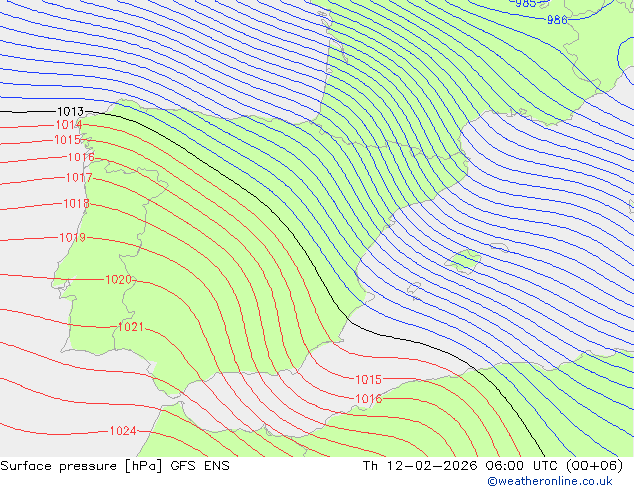Image resolution: width=634 pixels, height=490 pixels.
Task: Click Mallorca island on the map
Action: [463, 261]
